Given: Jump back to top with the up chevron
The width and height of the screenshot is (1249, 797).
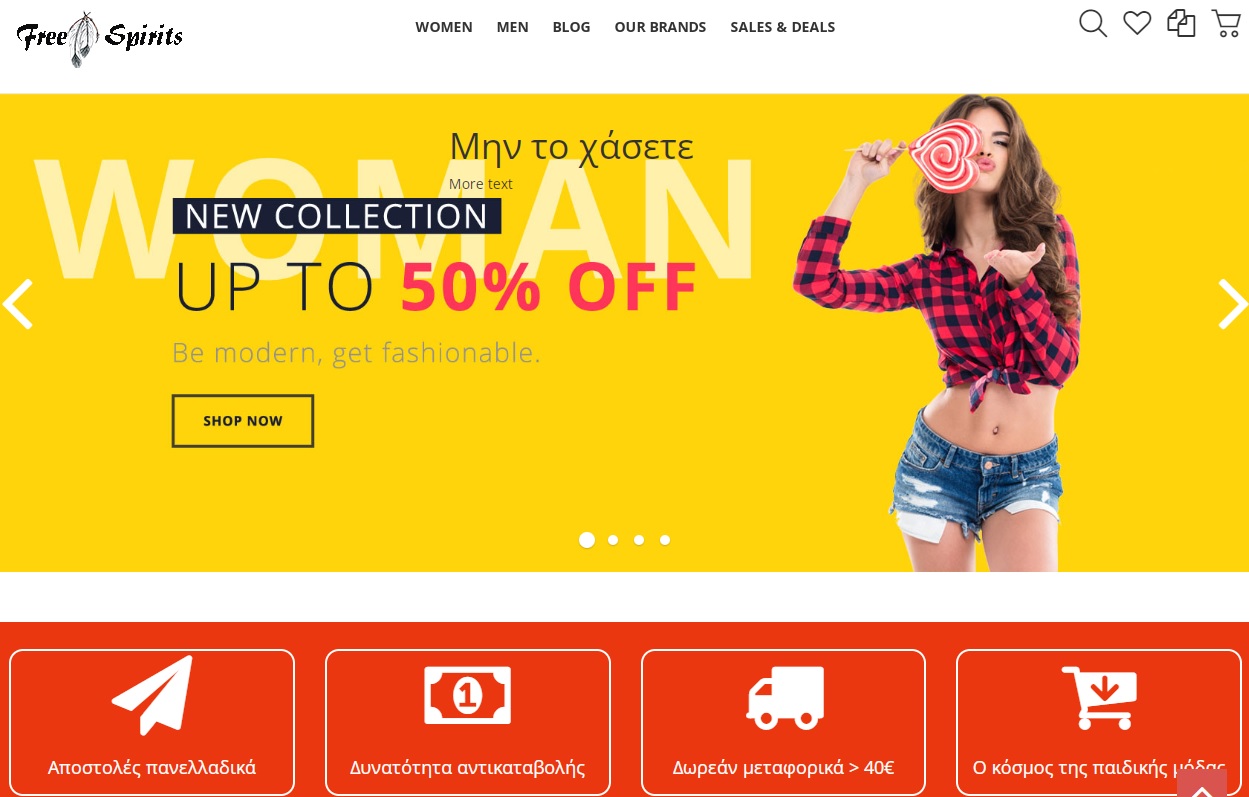Looking at the screenshot, I should click(1202, 783).
